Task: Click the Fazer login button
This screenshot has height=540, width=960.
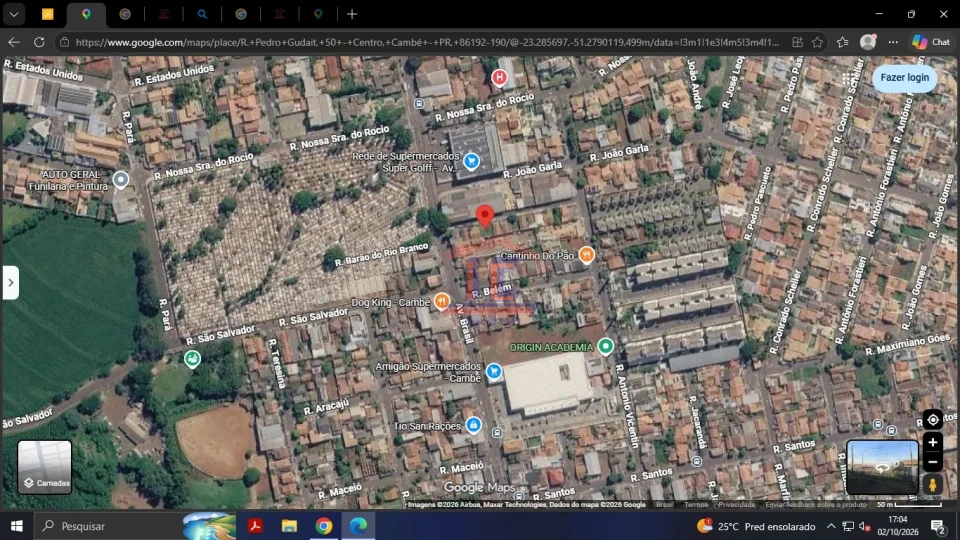Action: click(x=904, y=78)
